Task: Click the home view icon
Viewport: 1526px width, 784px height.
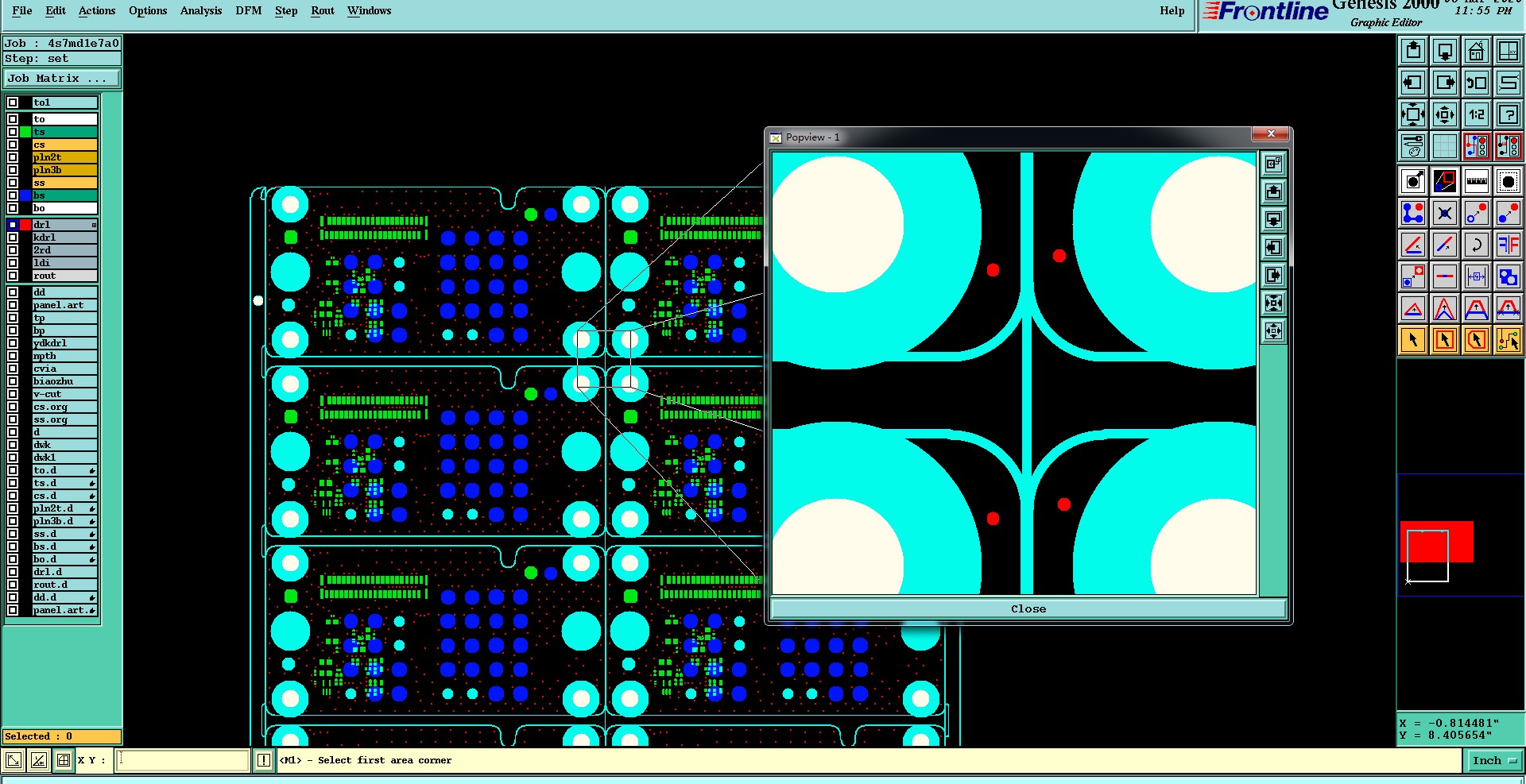Action: click(1477, 51)
